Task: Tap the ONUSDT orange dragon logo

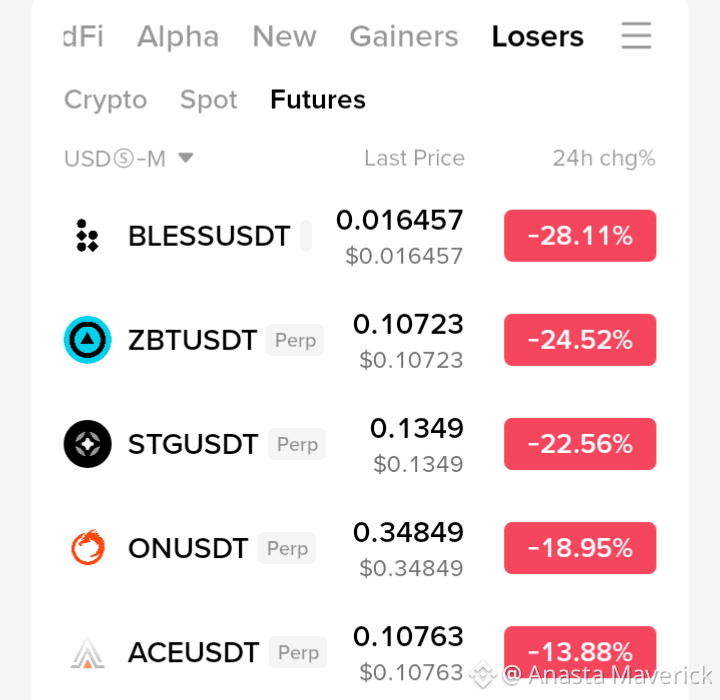Action: tap(87, 548)
